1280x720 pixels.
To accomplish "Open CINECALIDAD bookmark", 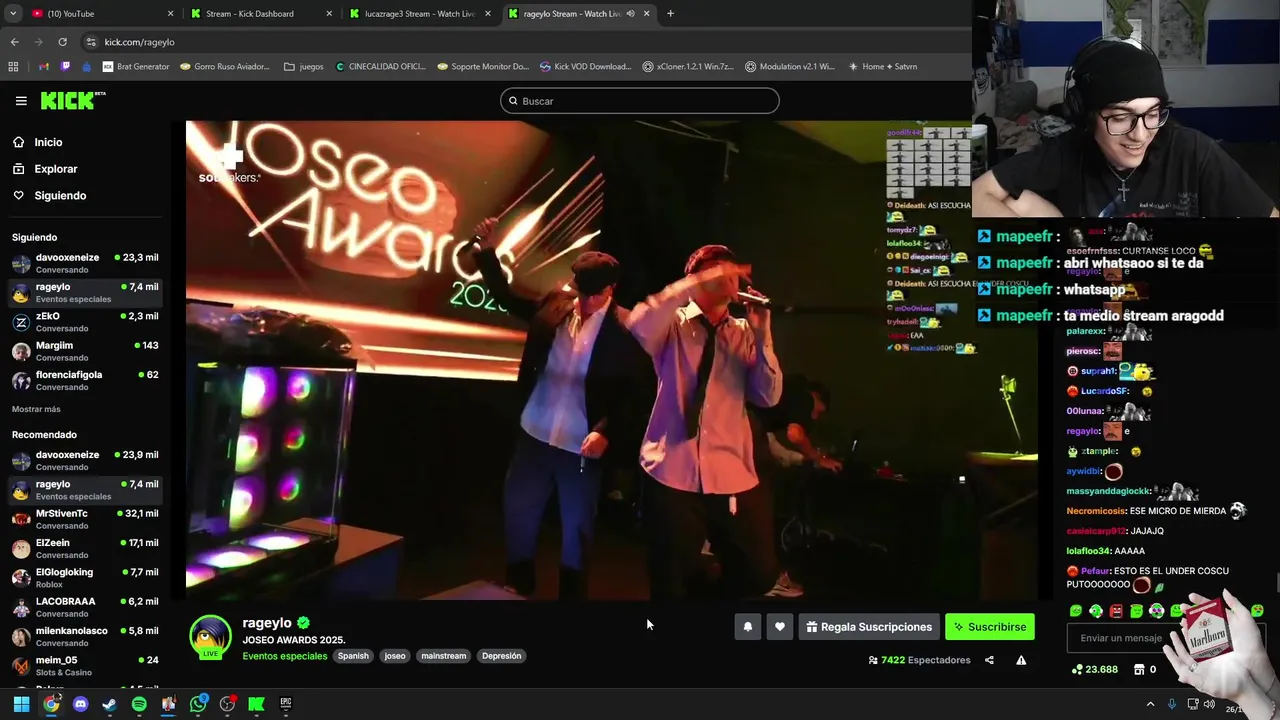I will tap(381, 67).
